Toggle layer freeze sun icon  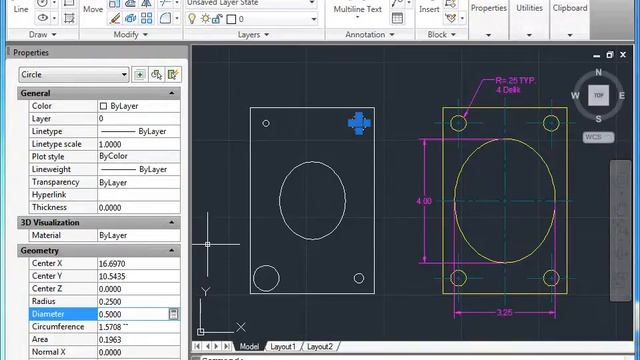coord(205,19)
